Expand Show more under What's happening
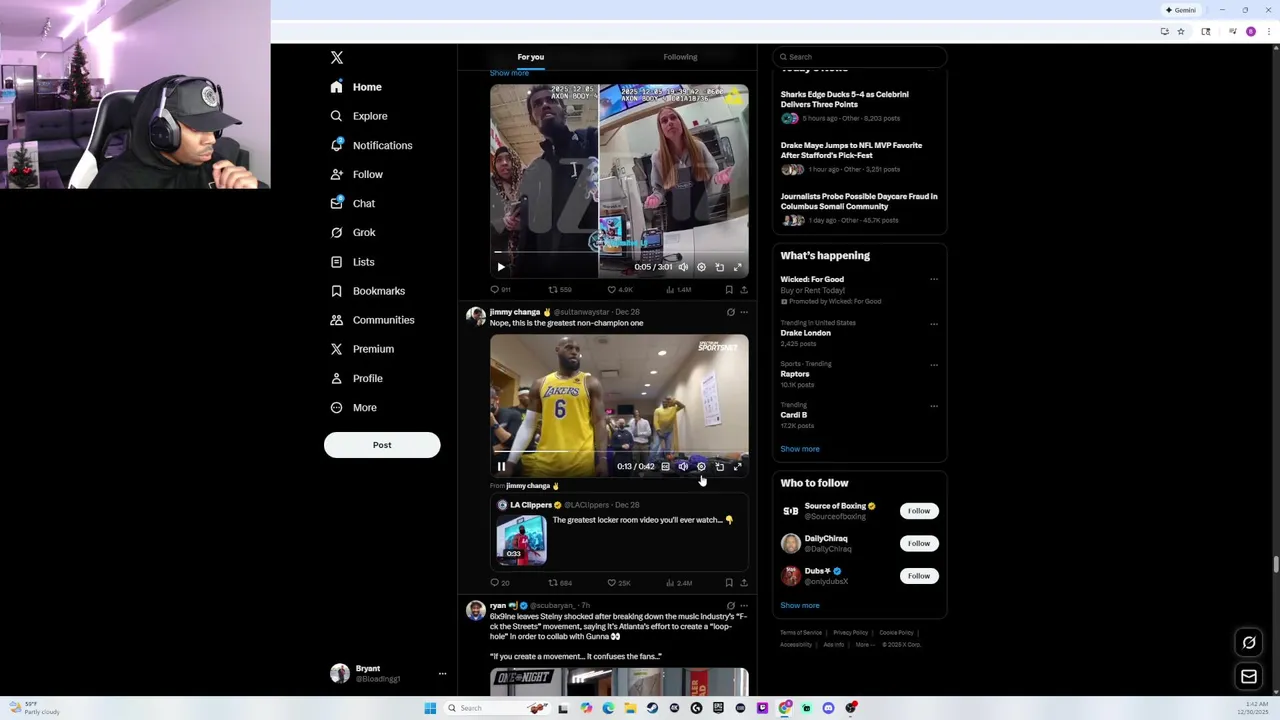 tap(800, 449)
